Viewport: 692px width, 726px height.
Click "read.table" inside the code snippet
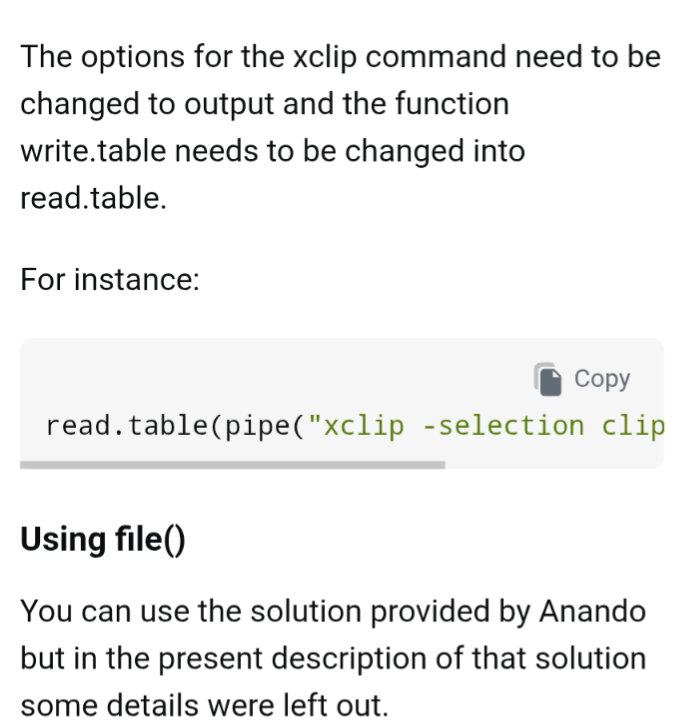[x=127, y=427]
